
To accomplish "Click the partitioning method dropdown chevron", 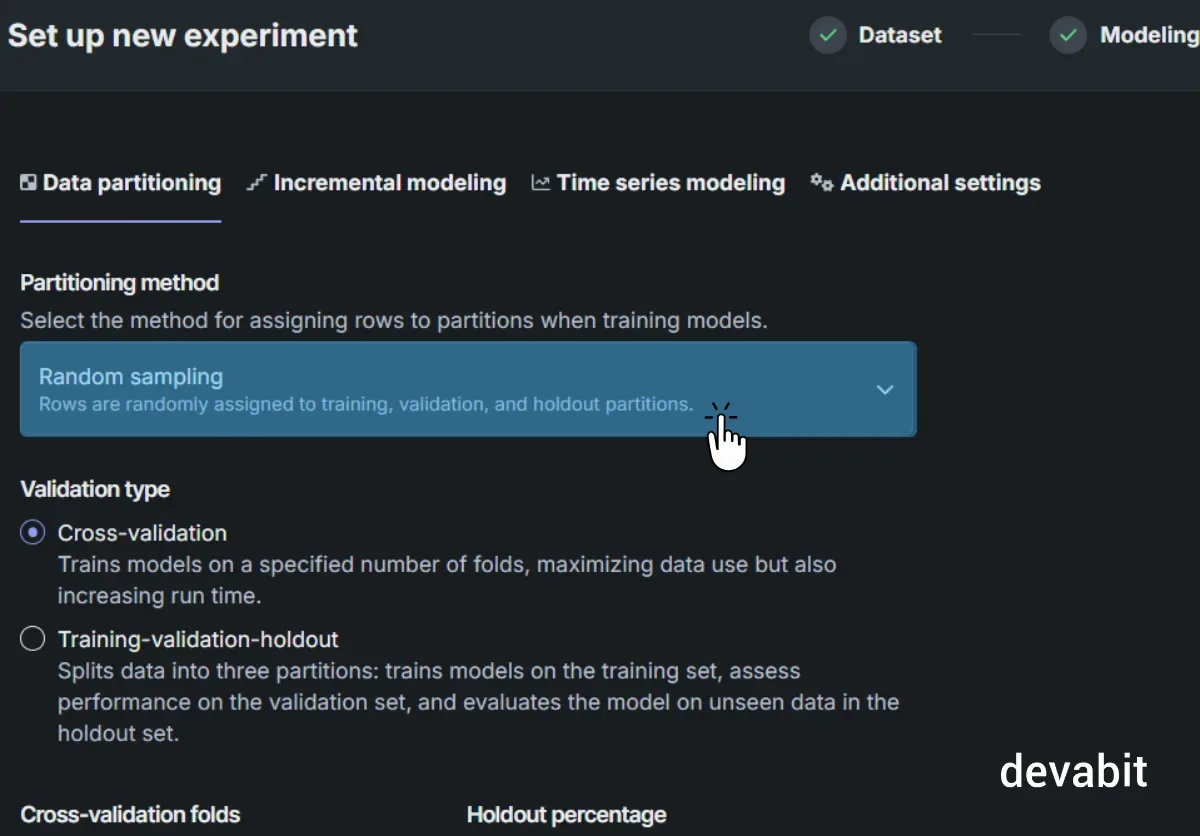I will point(885,390).
